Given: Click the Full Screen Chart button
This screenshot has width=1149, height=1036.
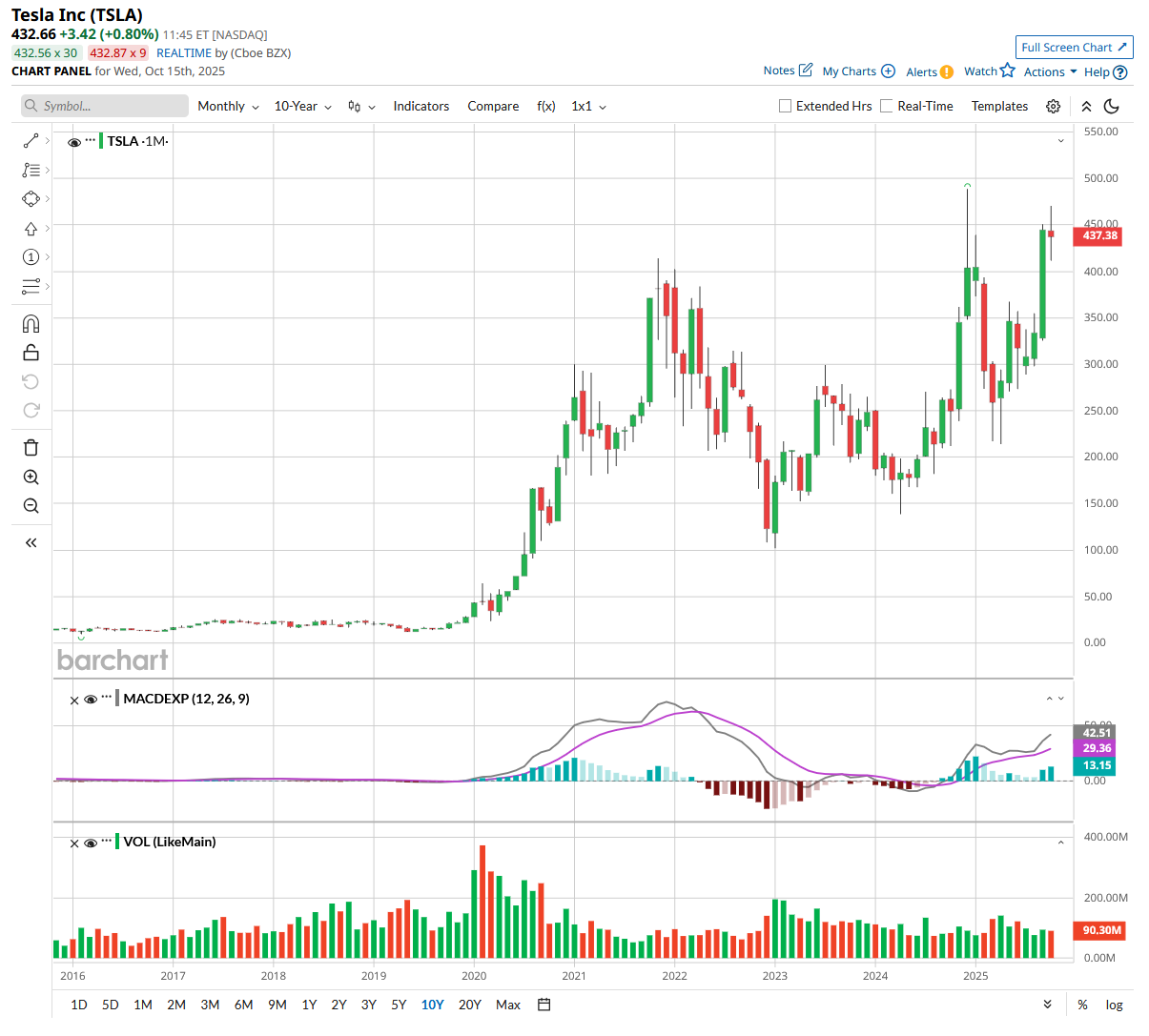Looking at the screenshot, I should point(1074,47).
